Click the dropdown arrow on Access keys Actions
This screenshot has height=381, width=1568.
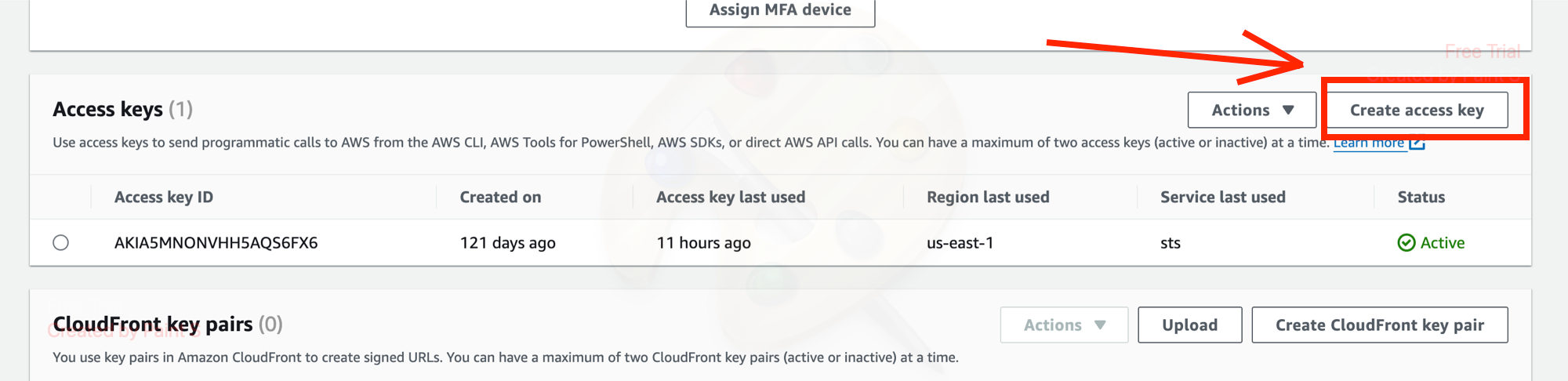point(1288,111)
